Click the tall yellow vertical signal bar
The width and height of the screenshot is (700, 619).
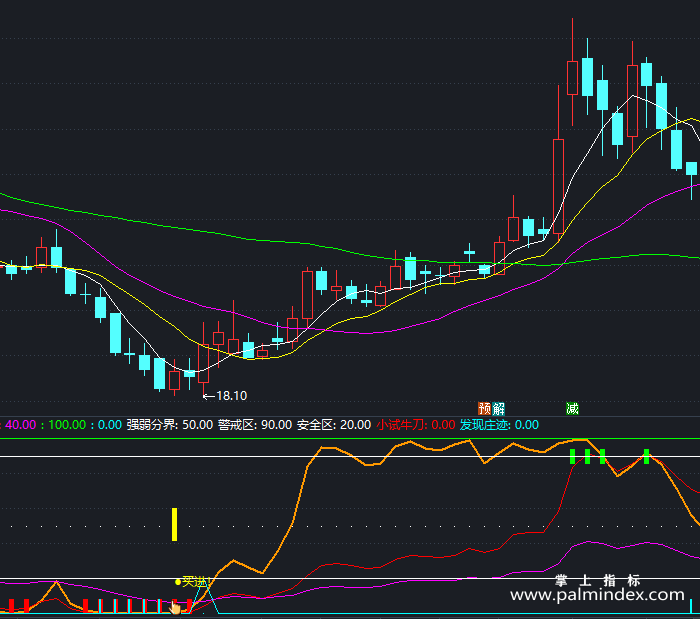click(x=175, y=524)
